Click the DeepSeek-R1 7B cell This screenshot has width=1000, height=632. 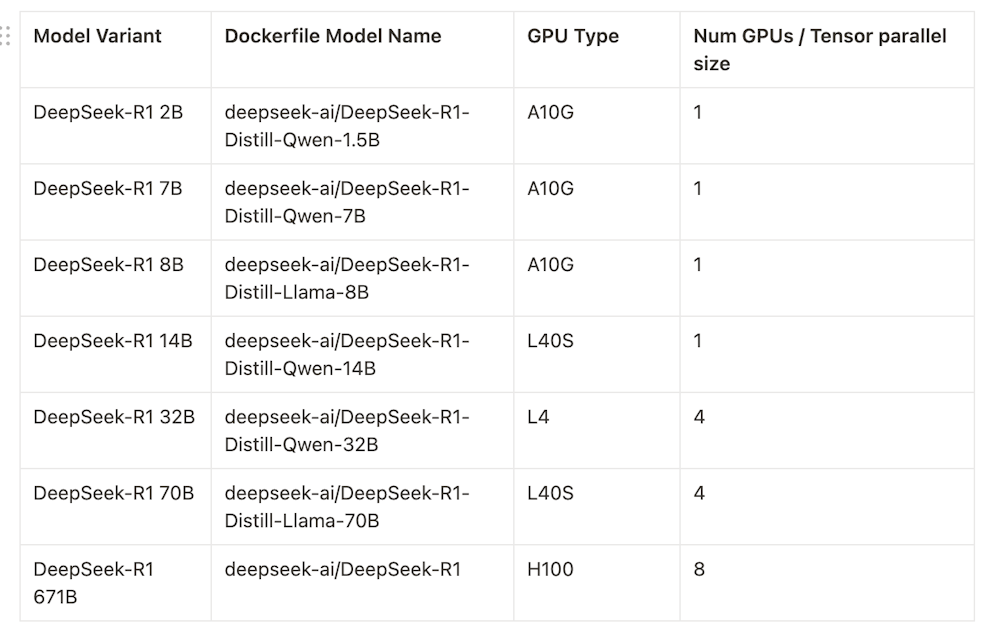(x=115, y=202)
